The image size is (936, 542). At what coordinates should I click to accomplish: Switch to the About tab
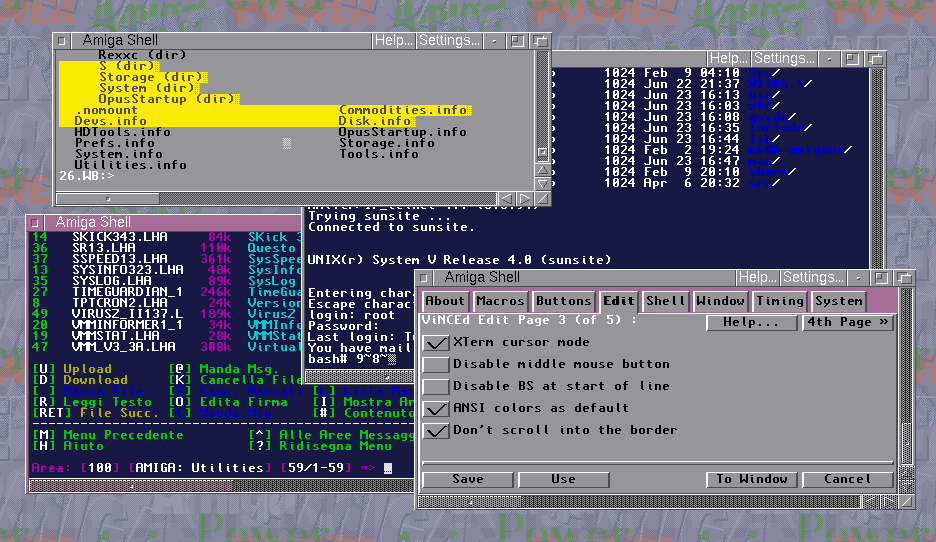point(445,301)
